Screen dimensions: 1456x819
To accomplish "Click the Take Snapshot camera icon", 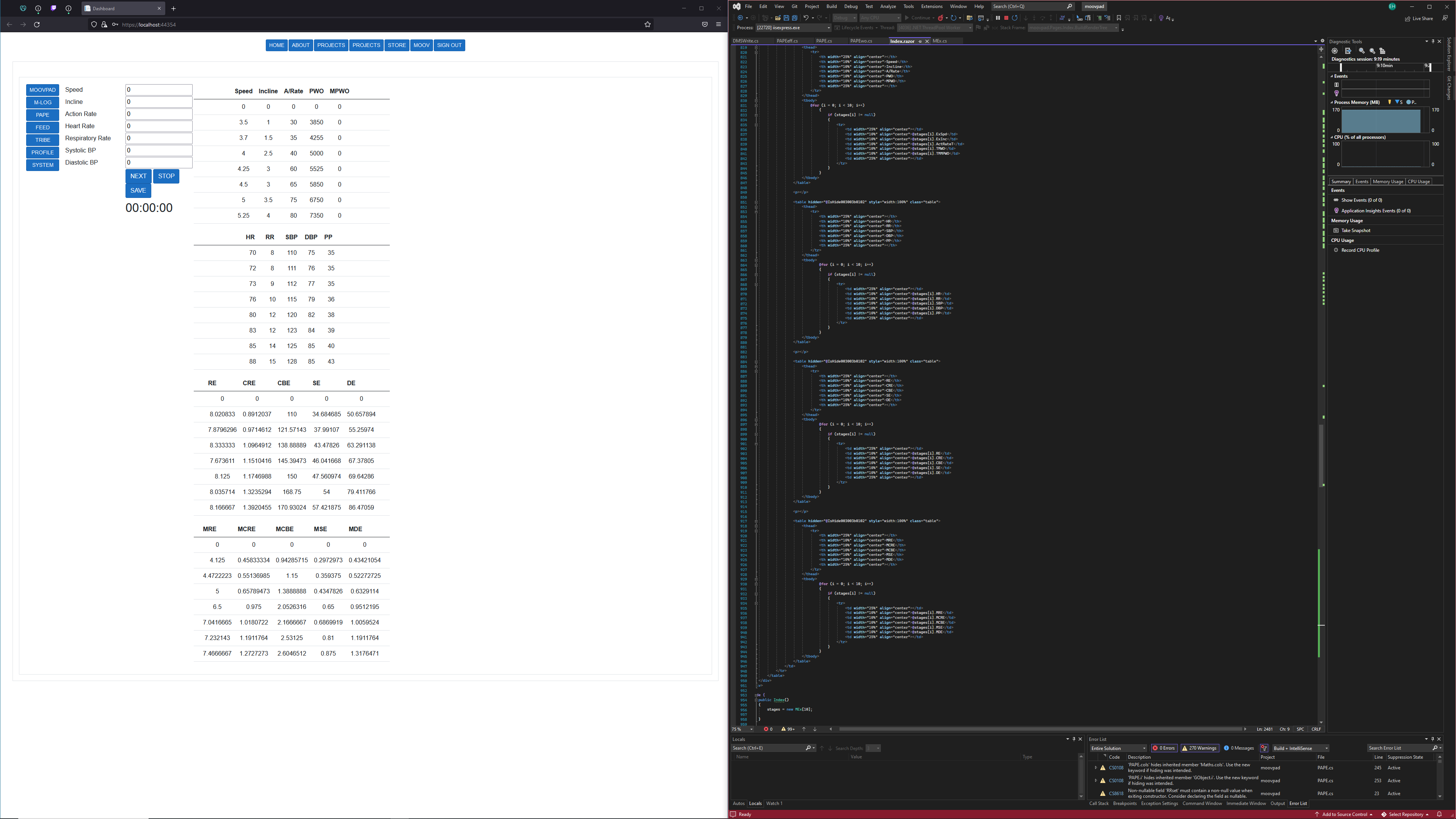I will [x=1336, y=231].
